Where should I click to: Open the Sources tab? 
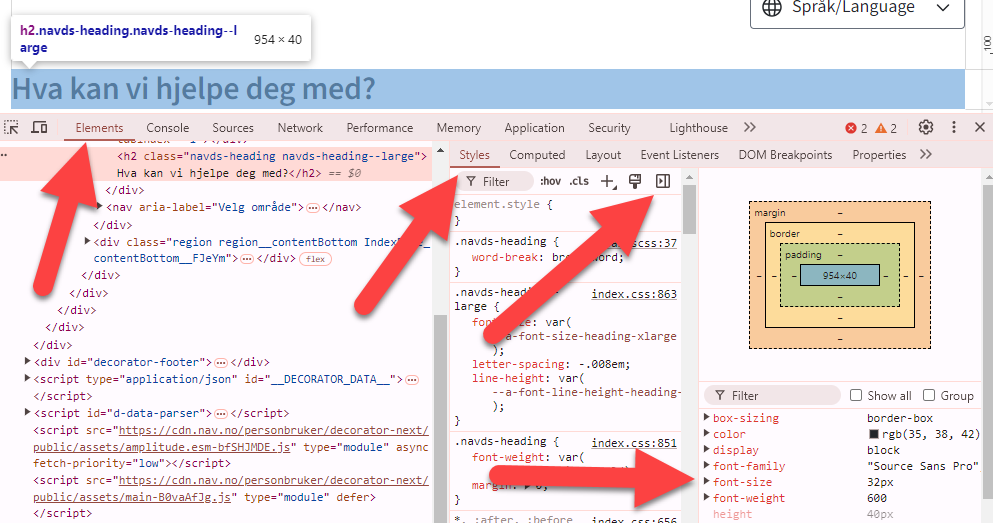[233, 128]
